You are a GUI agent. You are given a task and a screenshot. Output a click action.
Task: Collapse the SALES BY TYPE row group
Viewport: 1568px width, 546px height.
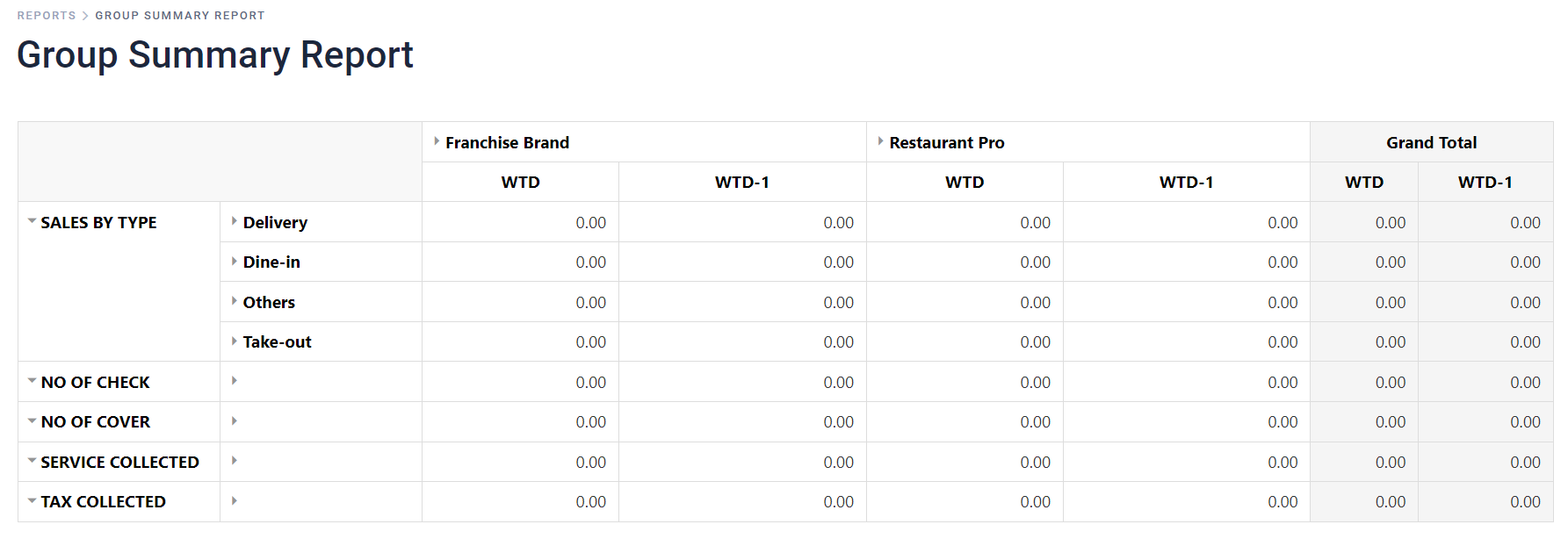tap(33, 221)
